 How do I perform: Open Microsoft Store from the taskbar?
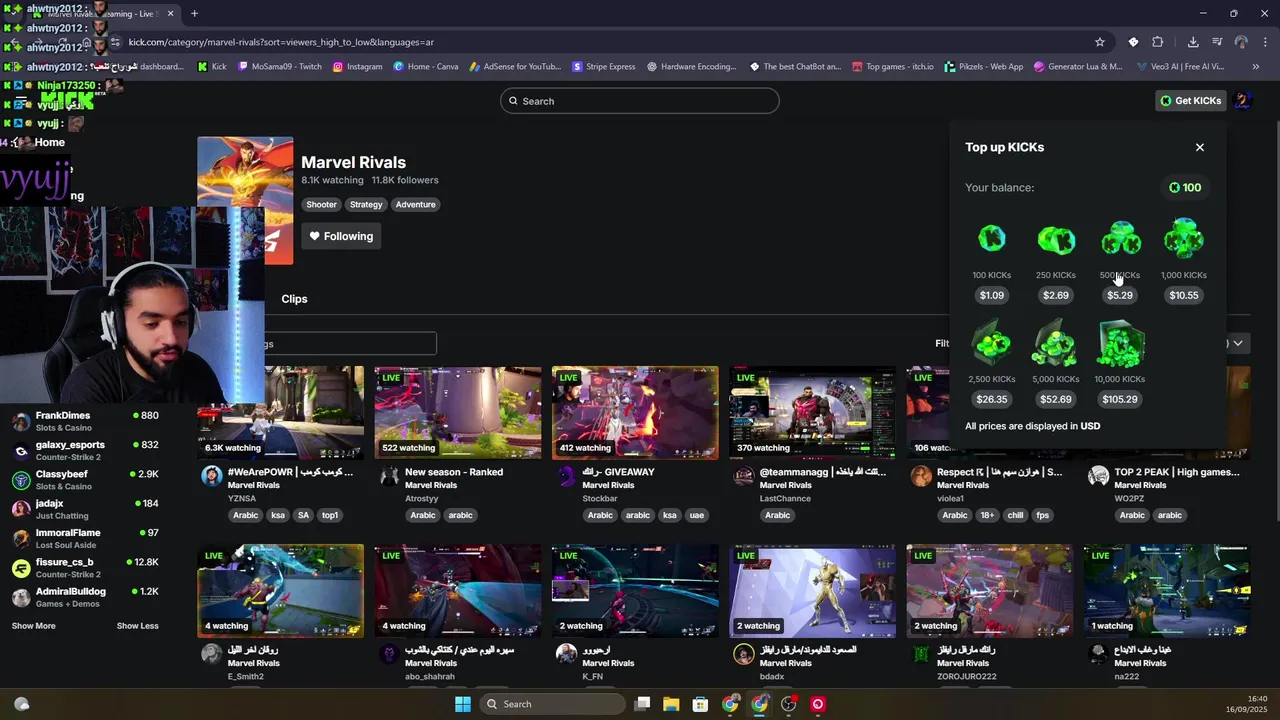(700, 704)
